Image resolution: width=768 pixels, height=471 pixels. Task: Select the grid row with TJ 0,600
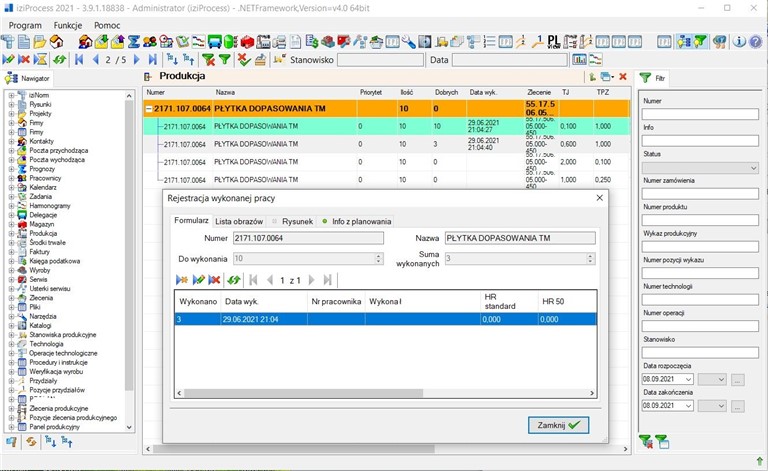pos(386,144)
